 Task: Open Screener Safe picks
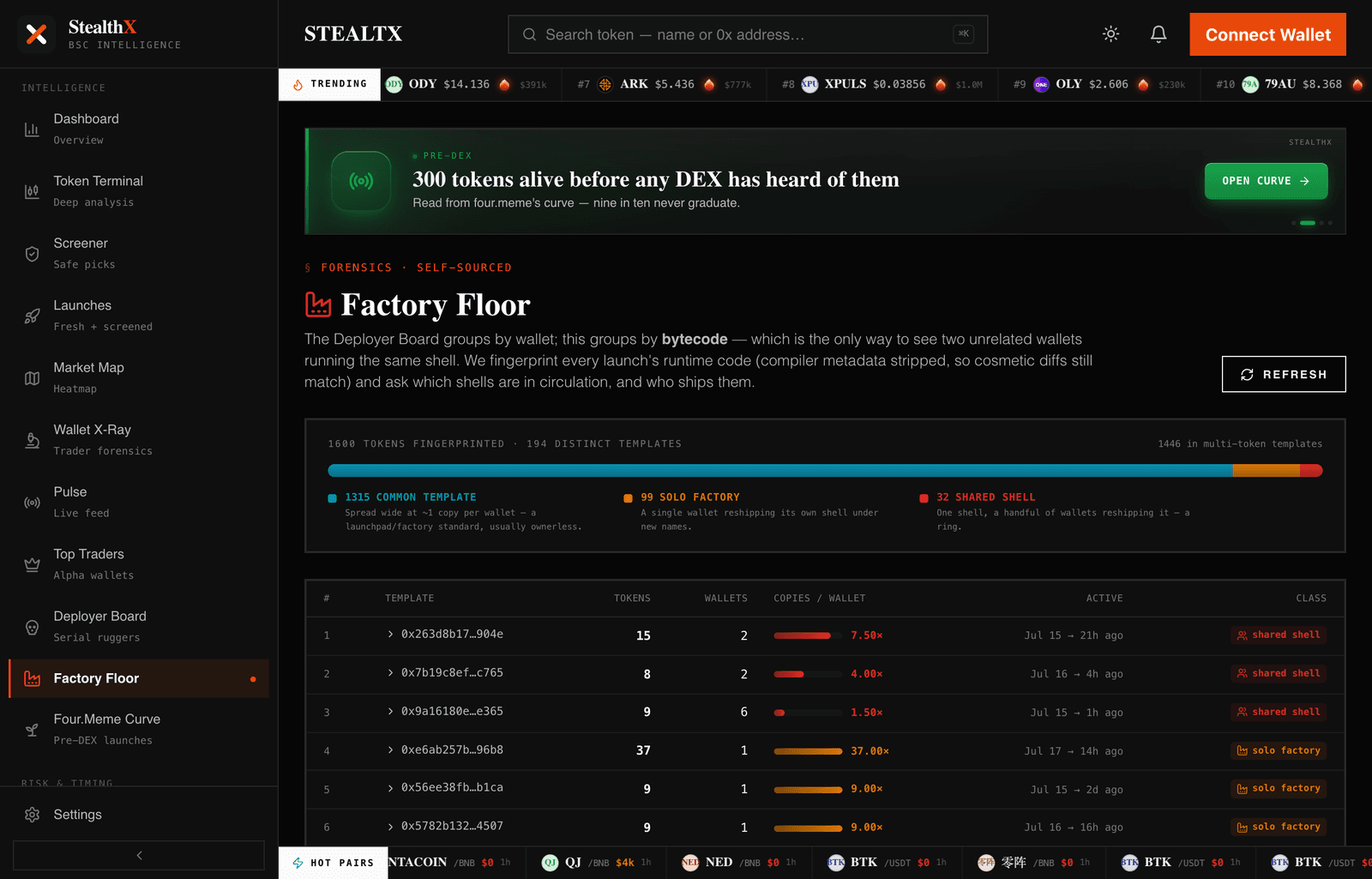139,254
